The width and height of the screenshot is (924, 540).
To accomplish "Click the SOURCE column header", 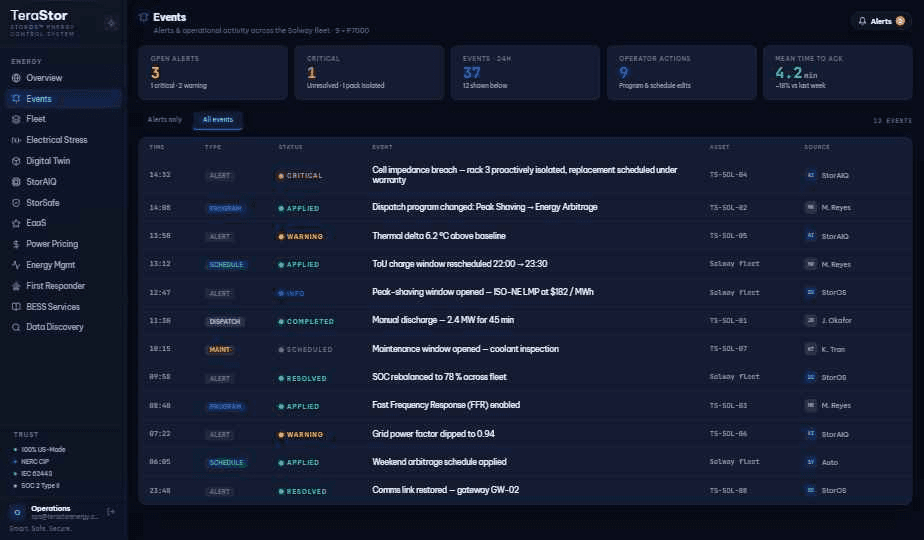I will [x=817, y=147].
